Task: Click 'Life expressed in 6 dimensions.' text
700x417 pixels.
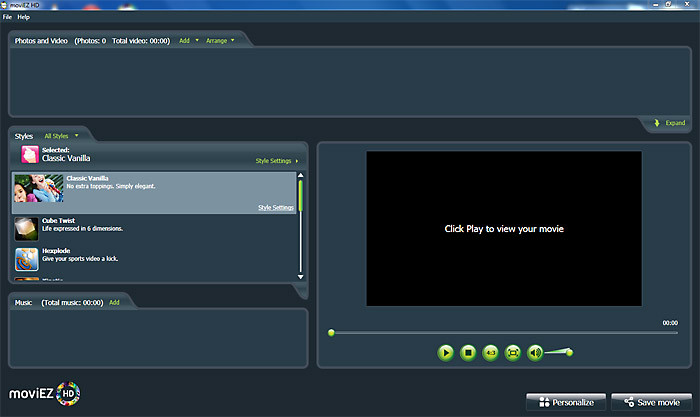Action: coord(82,229)
